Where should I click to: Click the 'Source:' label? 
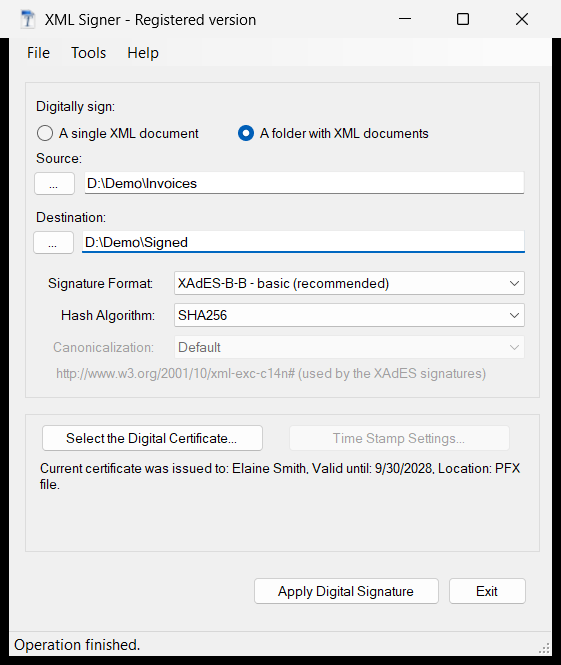[59, 159]
